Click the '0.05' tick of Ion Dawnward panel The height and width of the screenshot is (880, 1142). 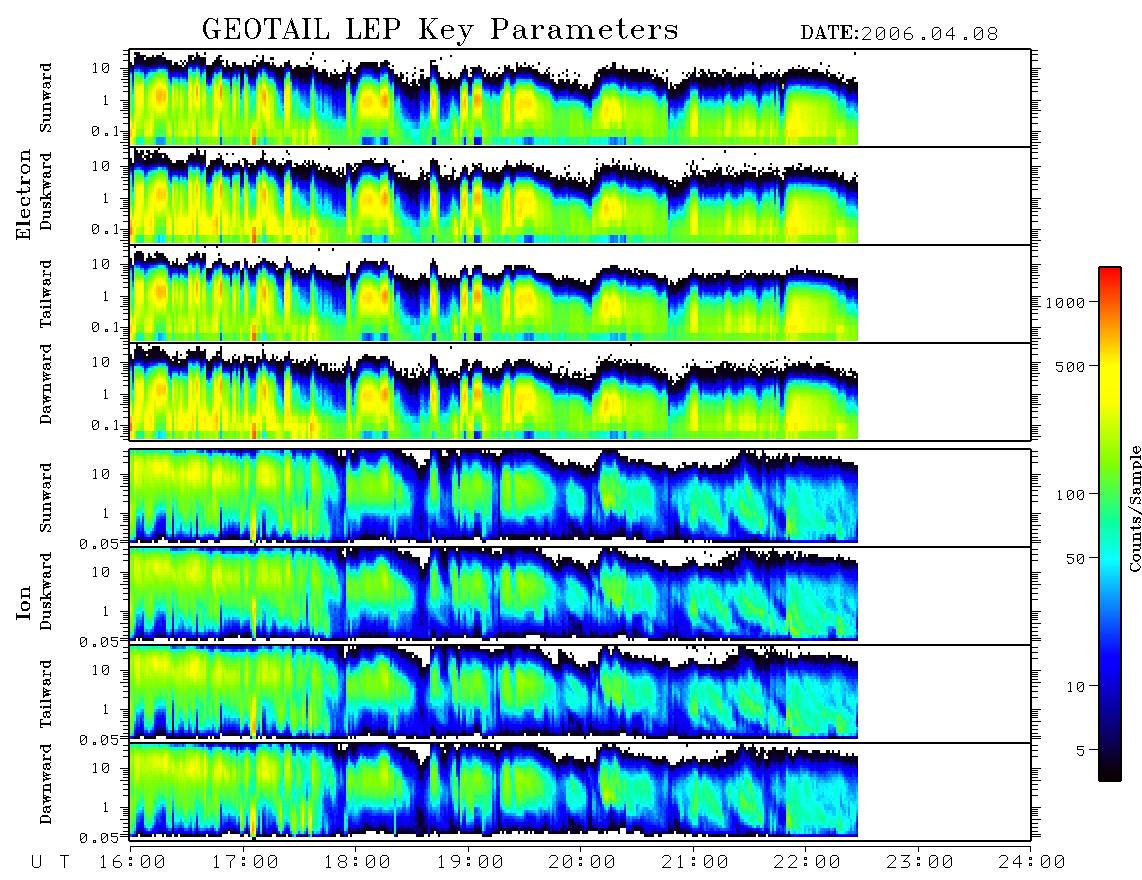(x=98, y=838)
